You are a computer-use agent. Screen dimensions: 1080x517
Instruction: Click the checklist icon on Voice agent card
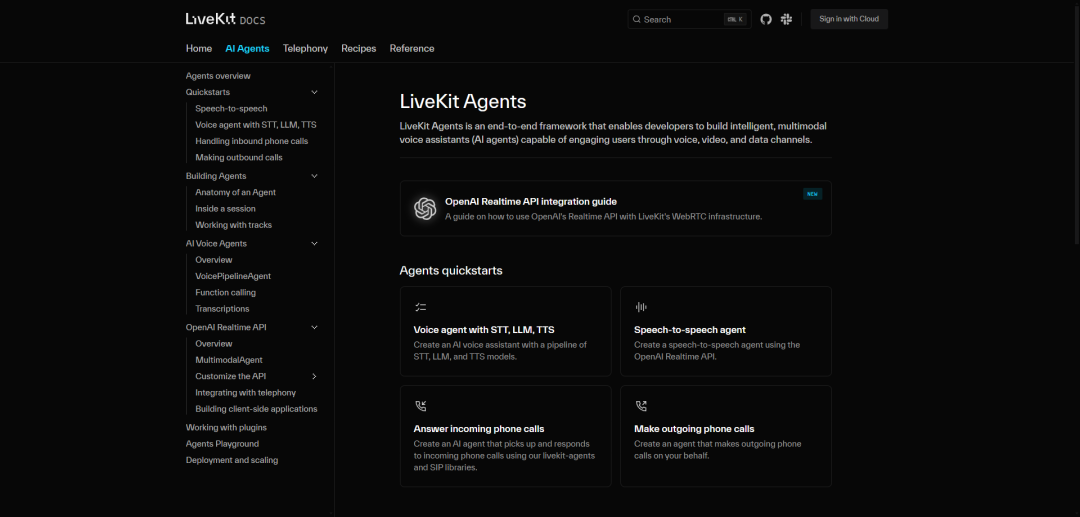click(x=420, y=307)
